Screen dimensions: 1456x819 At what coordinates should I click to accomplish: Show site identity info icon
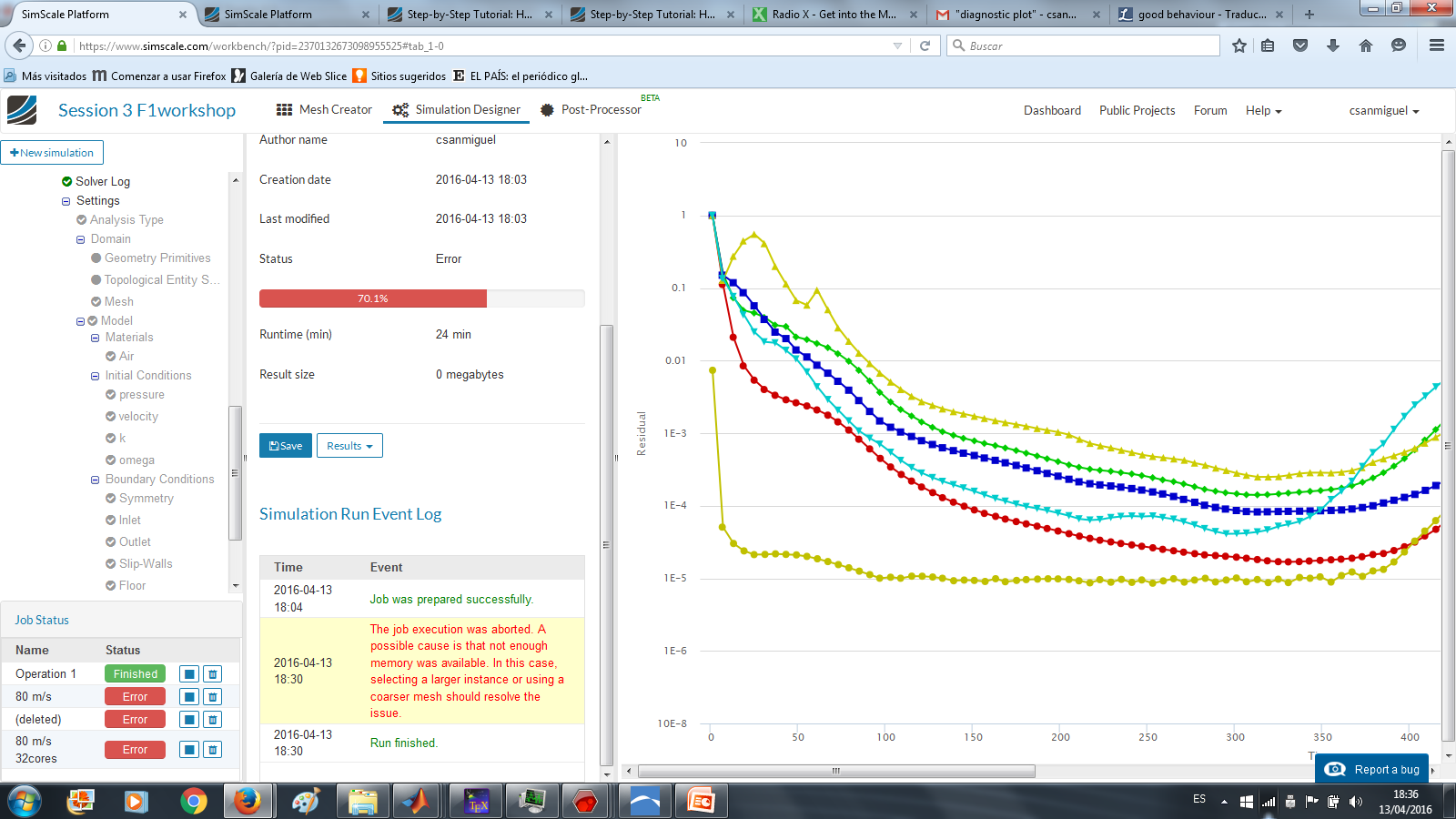(45, 45)
